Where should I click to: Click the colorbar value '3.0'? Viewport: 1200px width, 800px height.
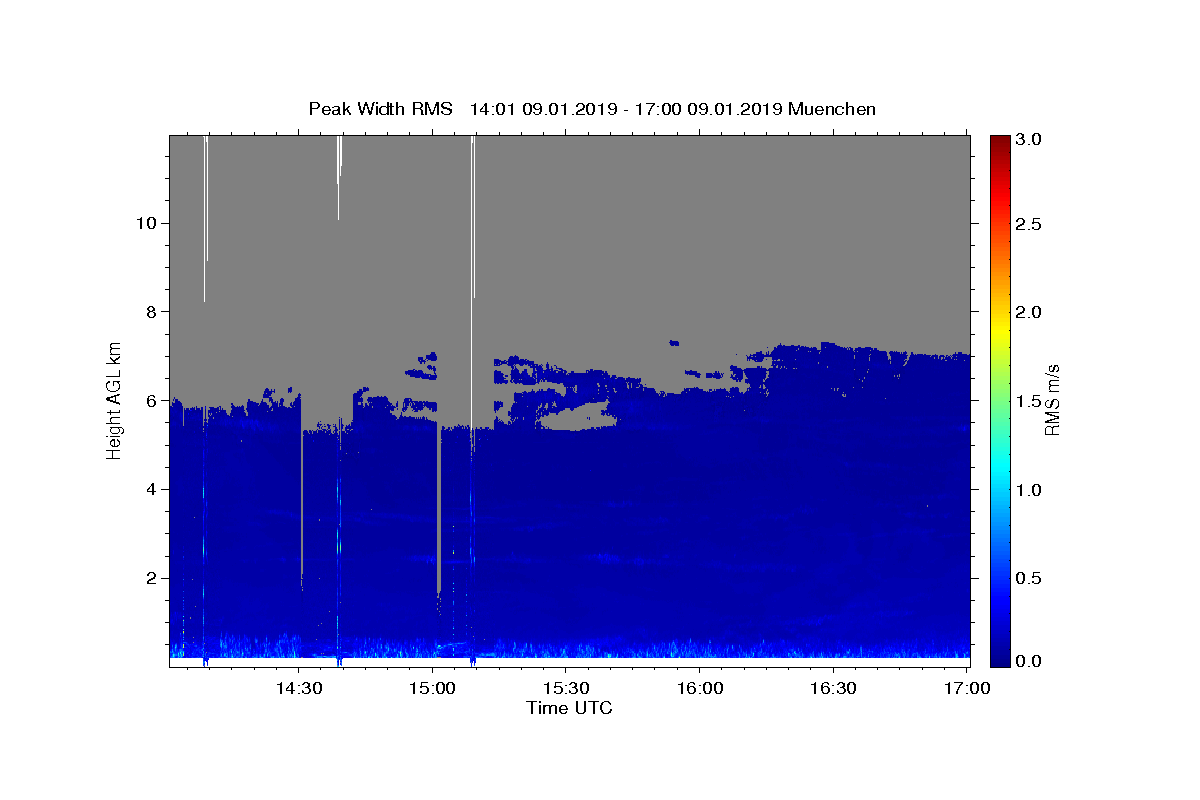[1029, 140]
